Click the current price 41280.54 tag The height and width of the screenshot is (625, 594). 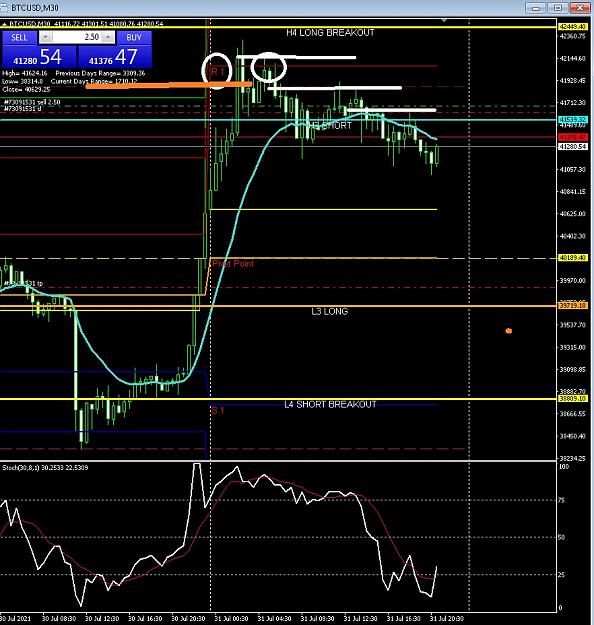pos(572,147)
